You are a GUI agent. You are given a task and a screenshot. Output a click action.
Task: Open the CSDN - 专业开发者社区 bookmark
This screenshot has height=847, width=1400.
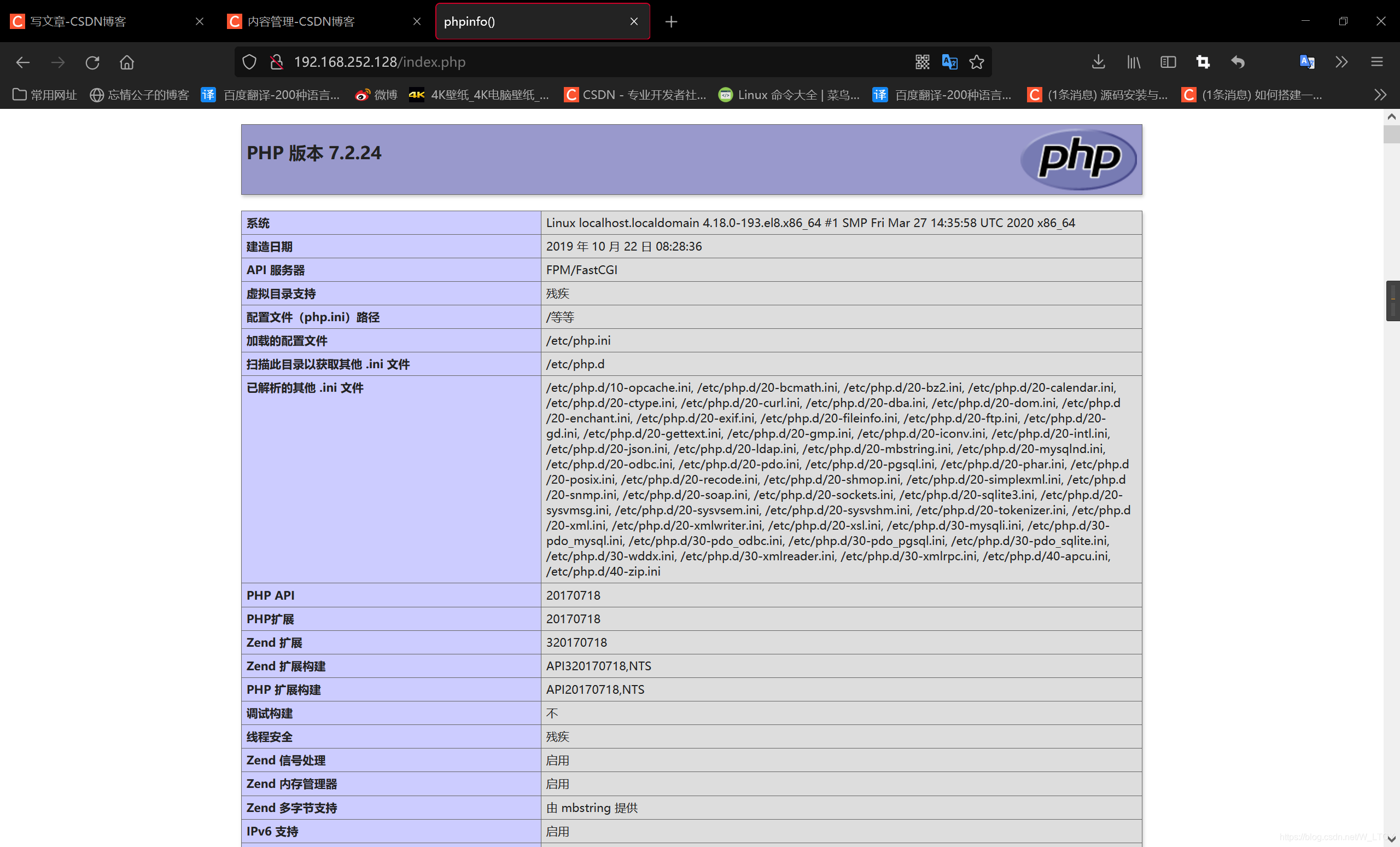[635, 95]
